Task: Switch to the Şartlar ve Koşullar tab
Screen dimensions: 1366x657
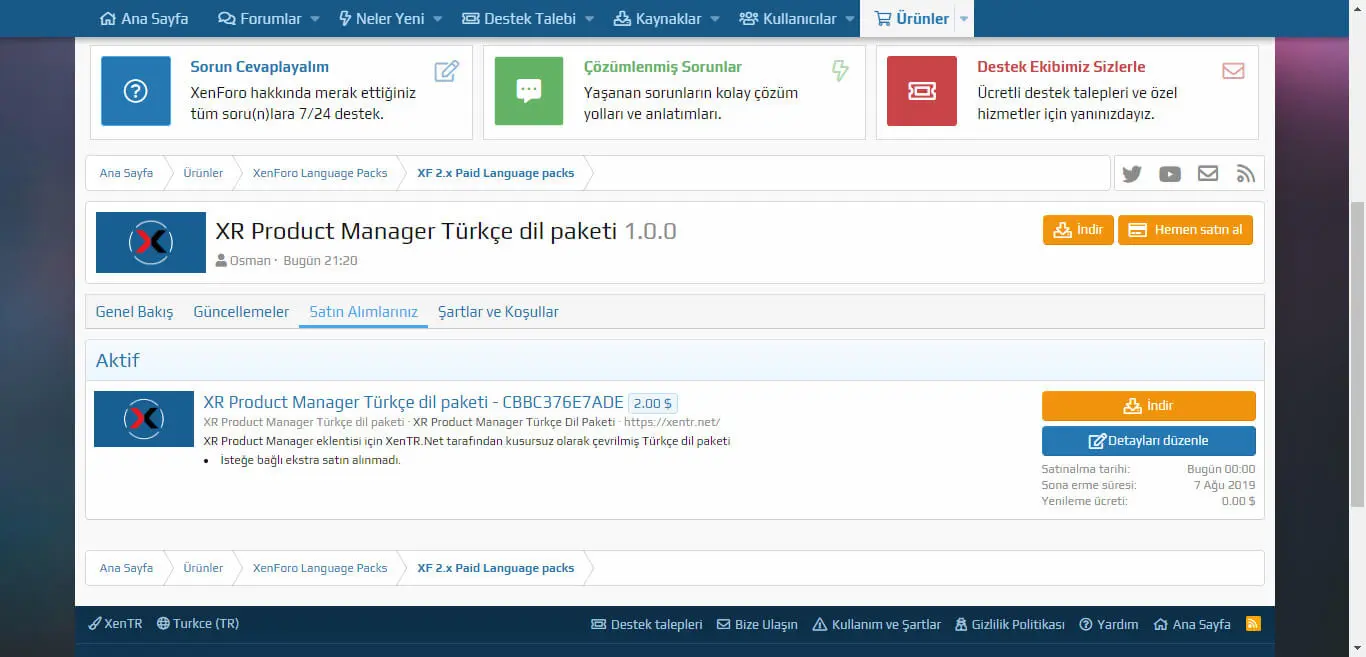Action: [x=498, y=312]
